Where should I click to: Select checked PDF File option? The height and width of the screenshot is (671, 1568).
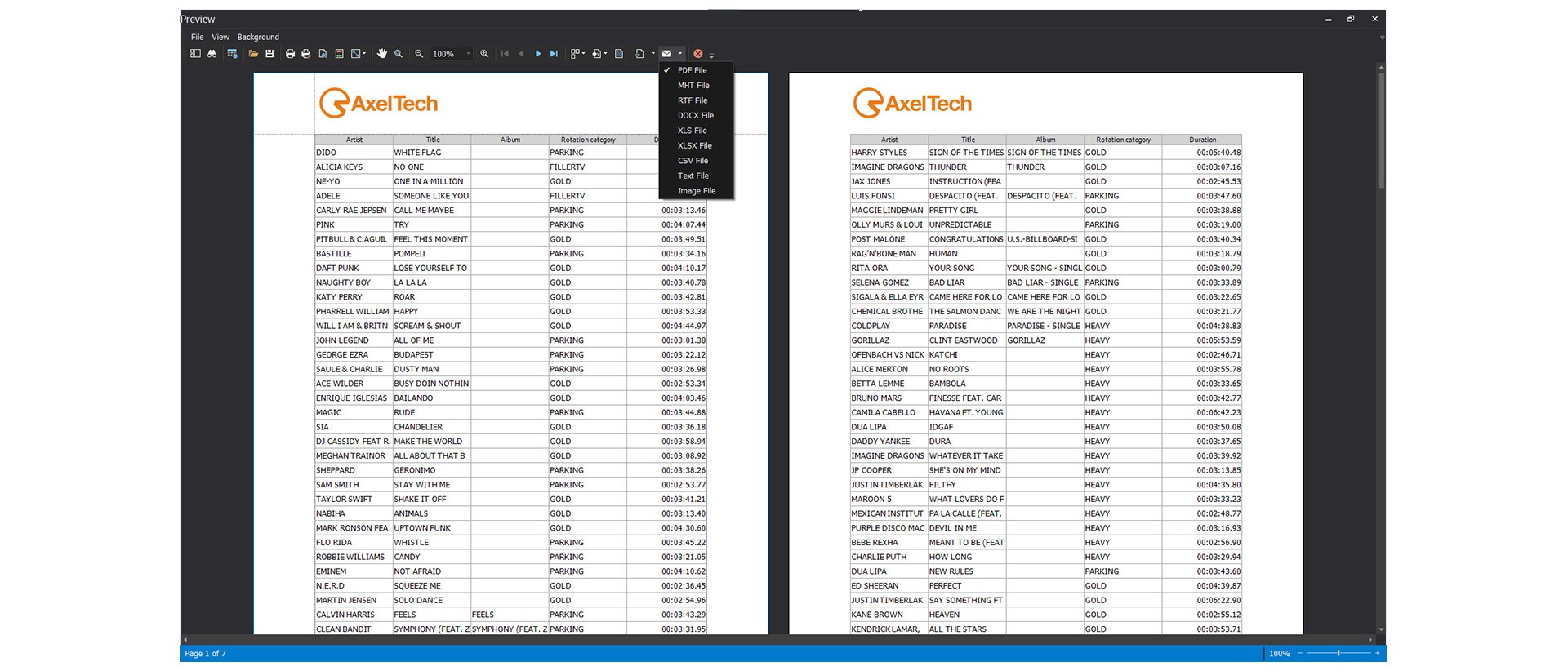[x=692, y=70]
